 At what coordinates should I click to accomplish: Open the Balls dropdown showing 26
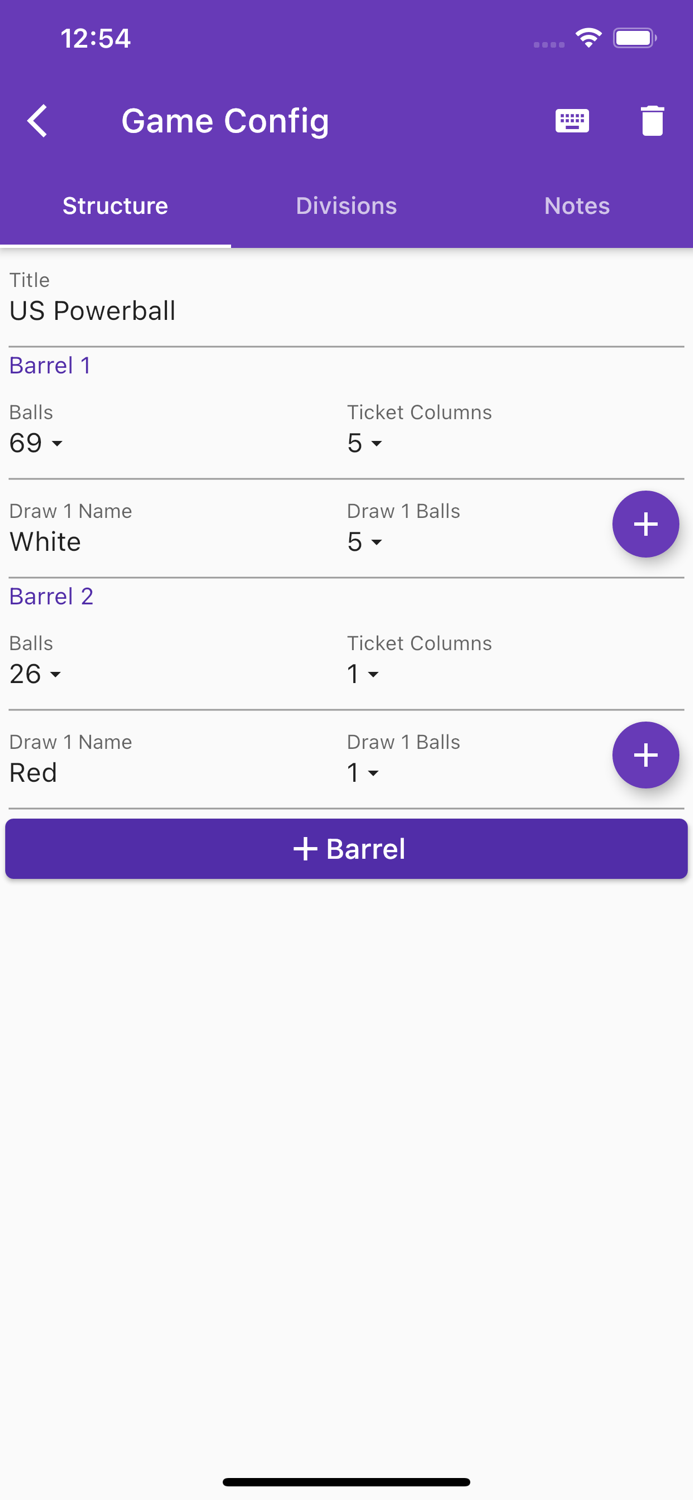point(34,674)
